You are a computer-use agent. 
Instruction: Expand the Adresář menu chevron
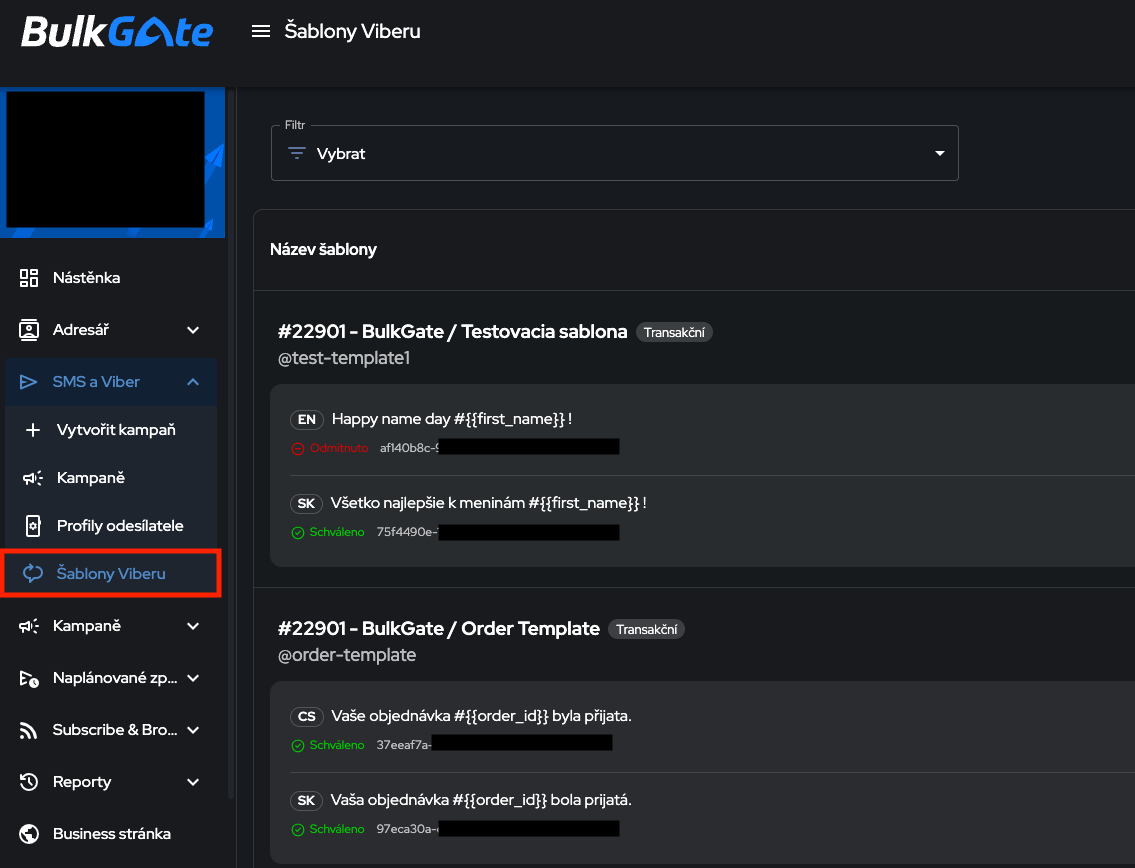(x=193, y=330)
